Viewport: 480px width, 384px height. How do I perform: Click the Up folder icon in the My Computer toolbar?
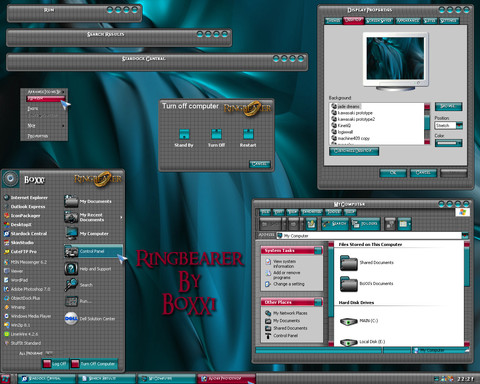point(311,224)
